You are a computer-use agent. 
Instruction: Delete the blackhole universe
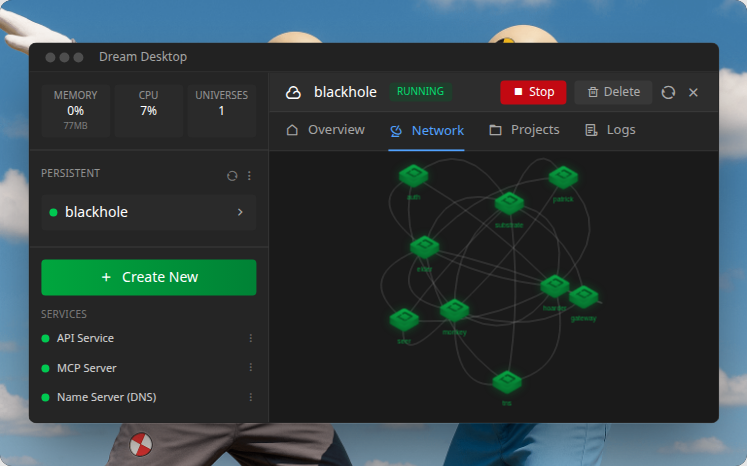(x=613, y=92)
